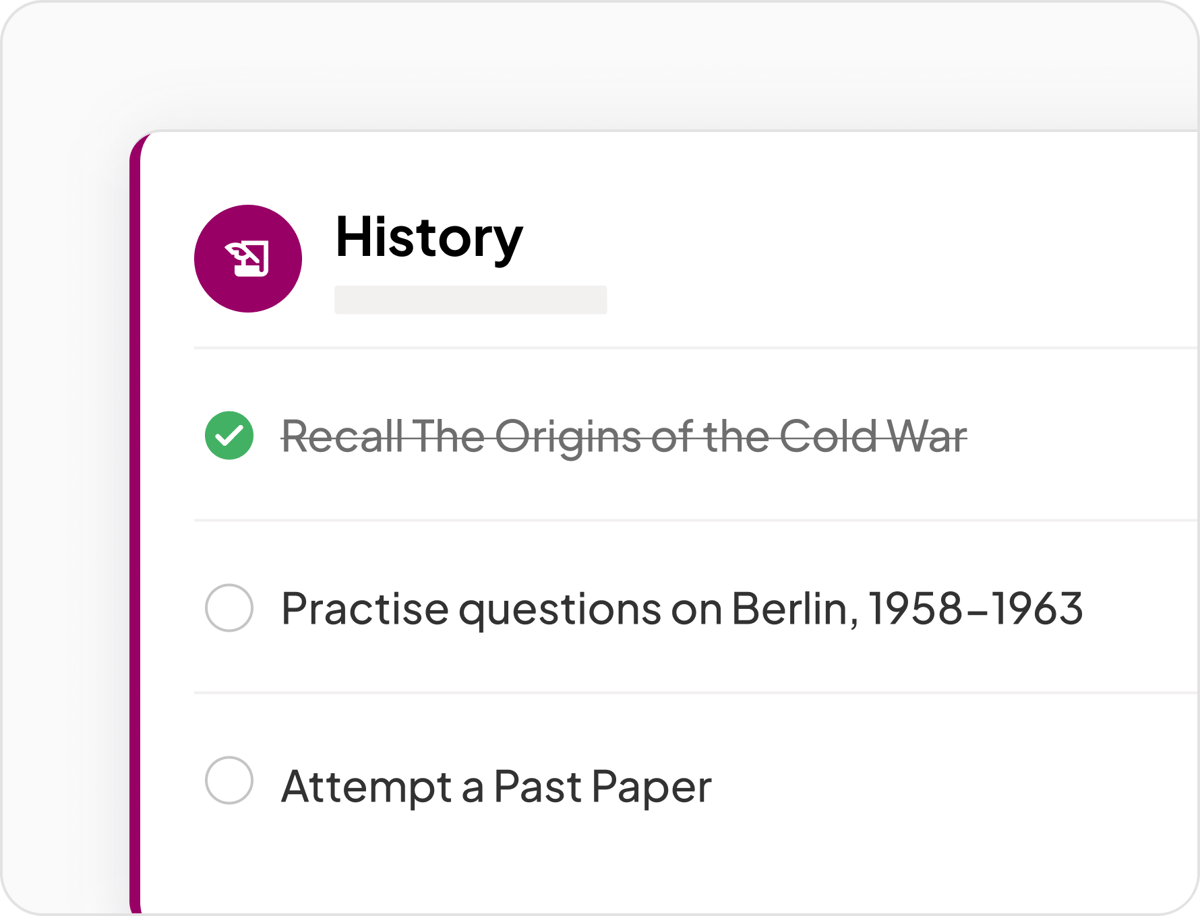The image size is (1200, 916).
Task: Uncheck the green completed task checkmark
Action: pyautogui.click(x=229, y=436)
